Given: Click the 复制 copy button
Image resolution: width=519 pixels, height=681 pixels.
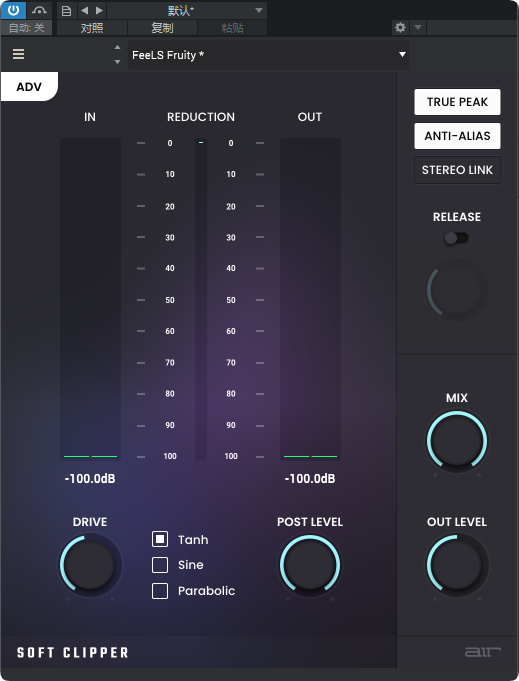Looking at the screenshot, I should coord(162,28).
